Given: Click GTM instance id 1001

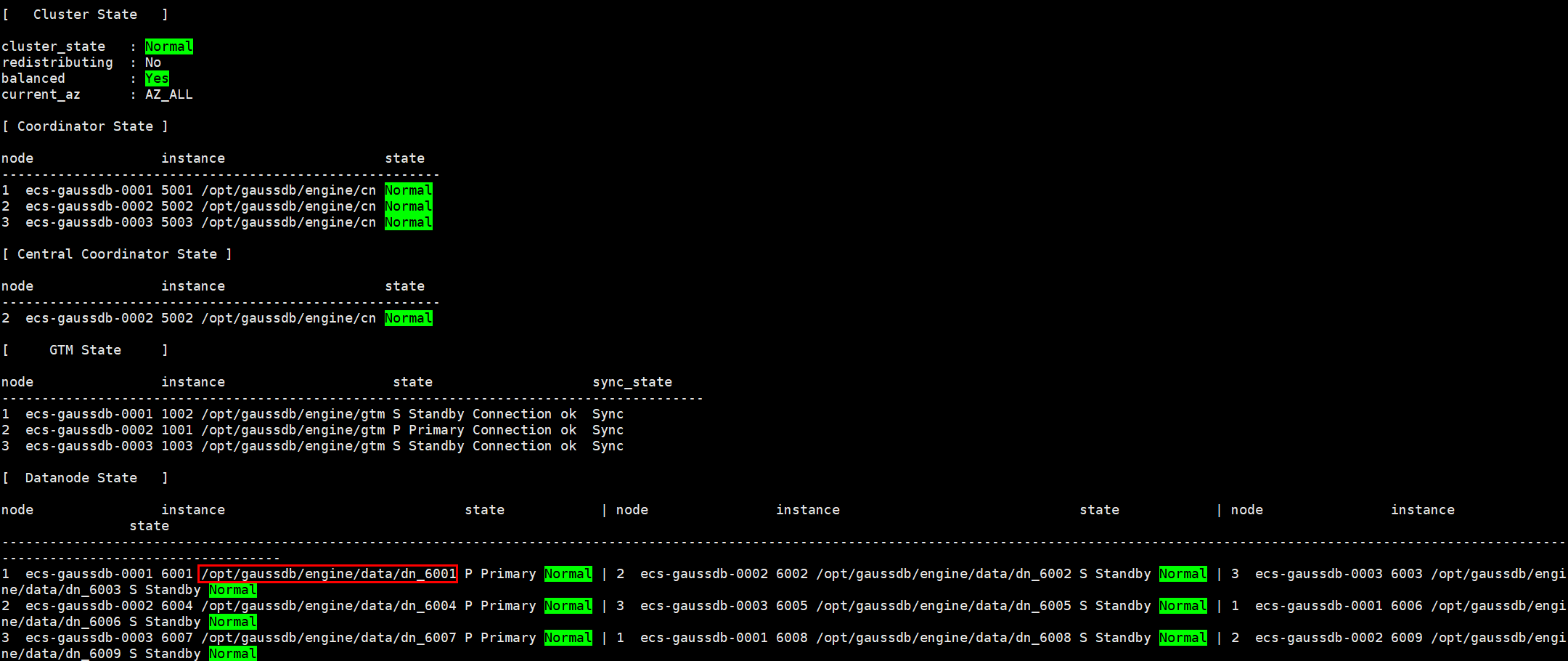Looking at the screenshot, I should click(x=177, y=430).
